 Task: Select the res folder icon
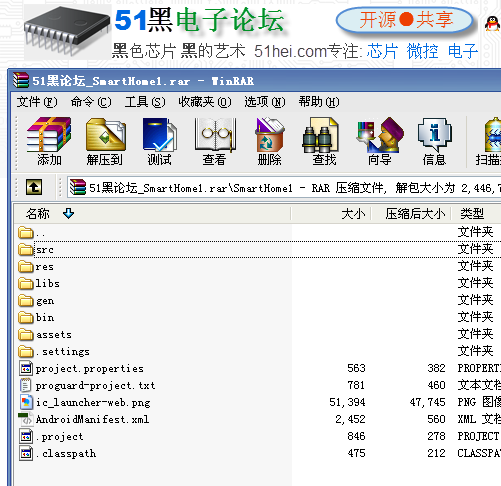(x=26, y=266)
